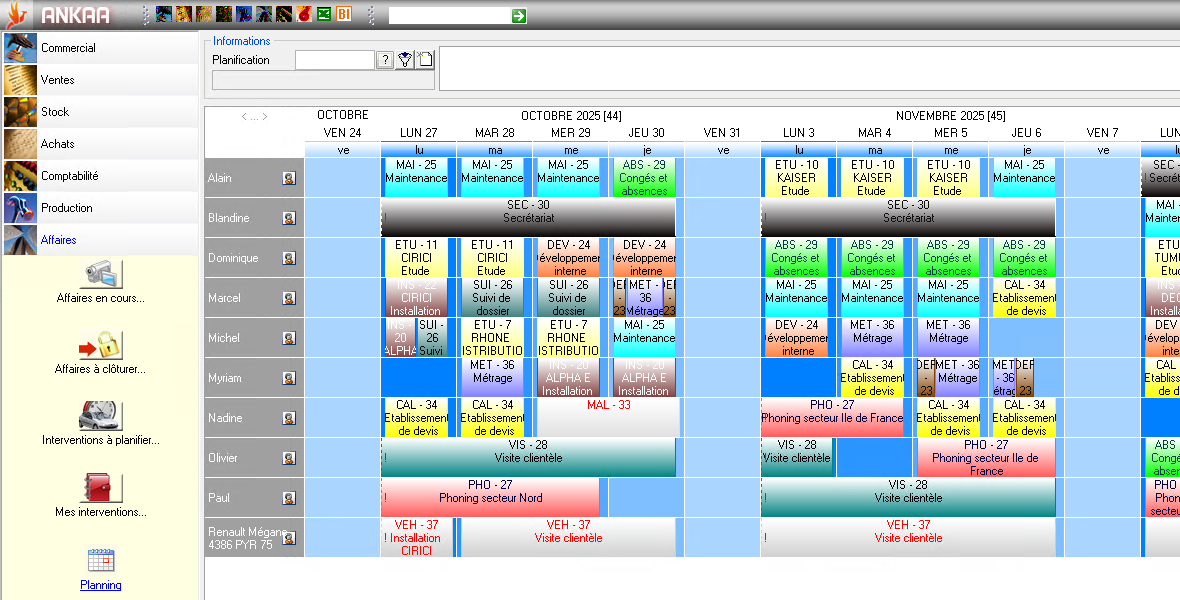Open Mes interventions via the red notebook icon
The height and width of the screenshot is (600, 1180).
click(101, 487)
